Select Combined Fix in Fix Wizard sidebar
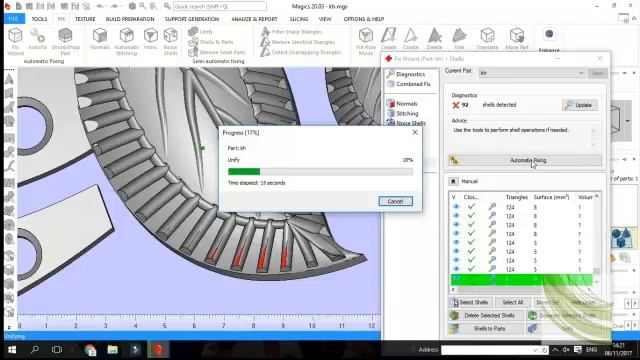Image resolution: width=640 pixels, height=360 pixels. pyautogui.click(x=409, y=84)
